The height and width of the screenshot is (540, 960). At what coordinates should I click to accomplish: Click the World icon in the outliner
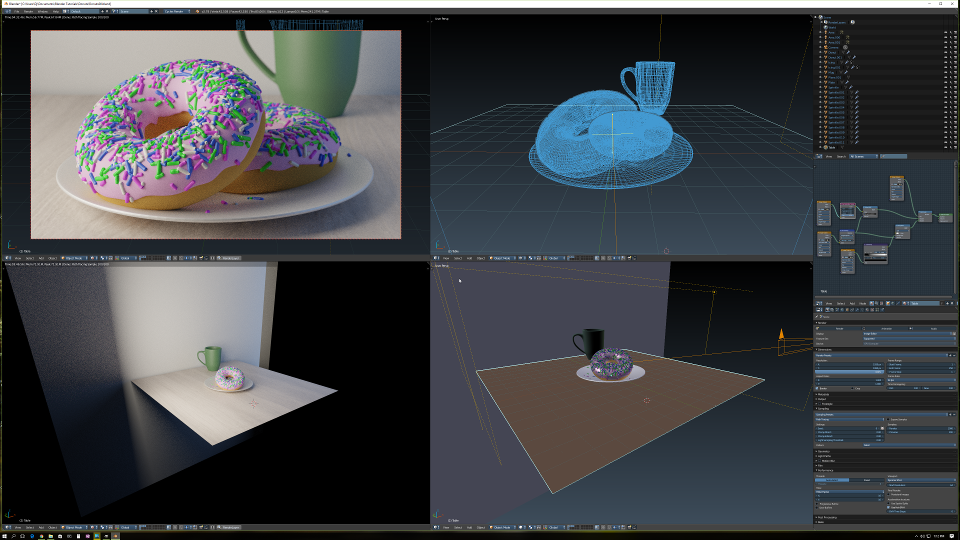[825, 28]
